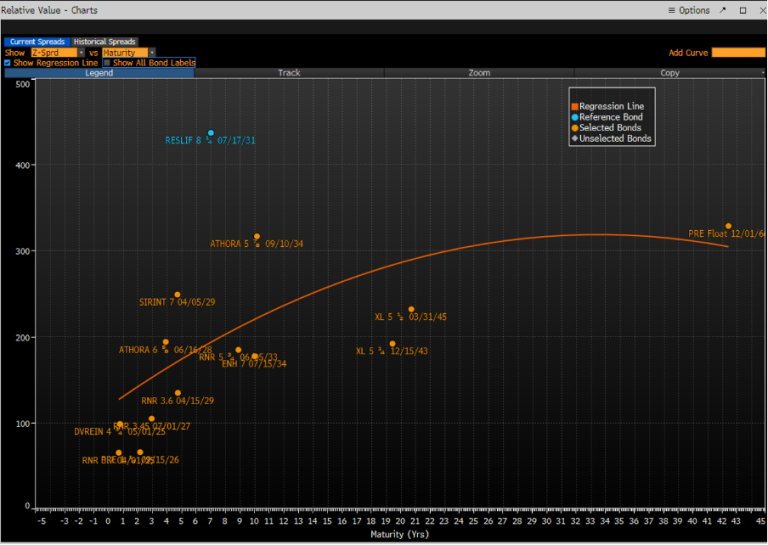Select the PRE Float 12/01/64 bond point
This screenshot has width=768, height=545.
[x=728, y=226]
